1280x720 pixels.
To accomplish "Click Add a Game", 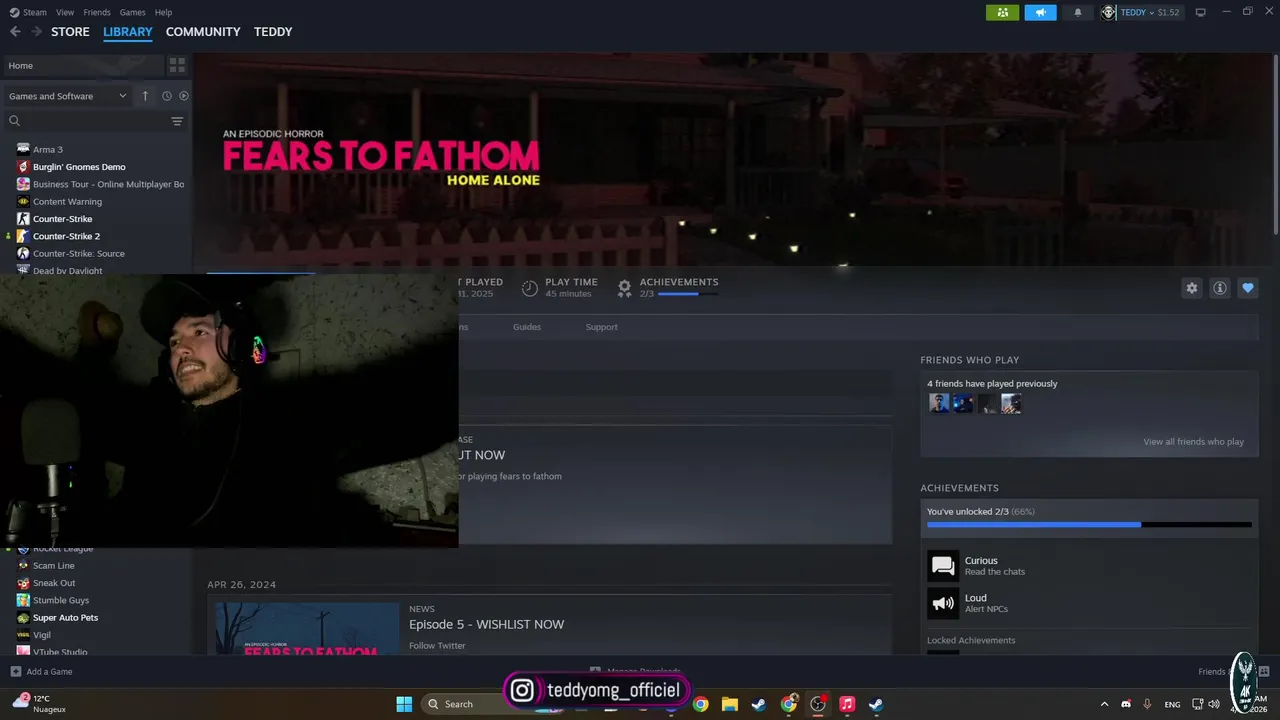I will pyautogui.click(x=41, y=672).
